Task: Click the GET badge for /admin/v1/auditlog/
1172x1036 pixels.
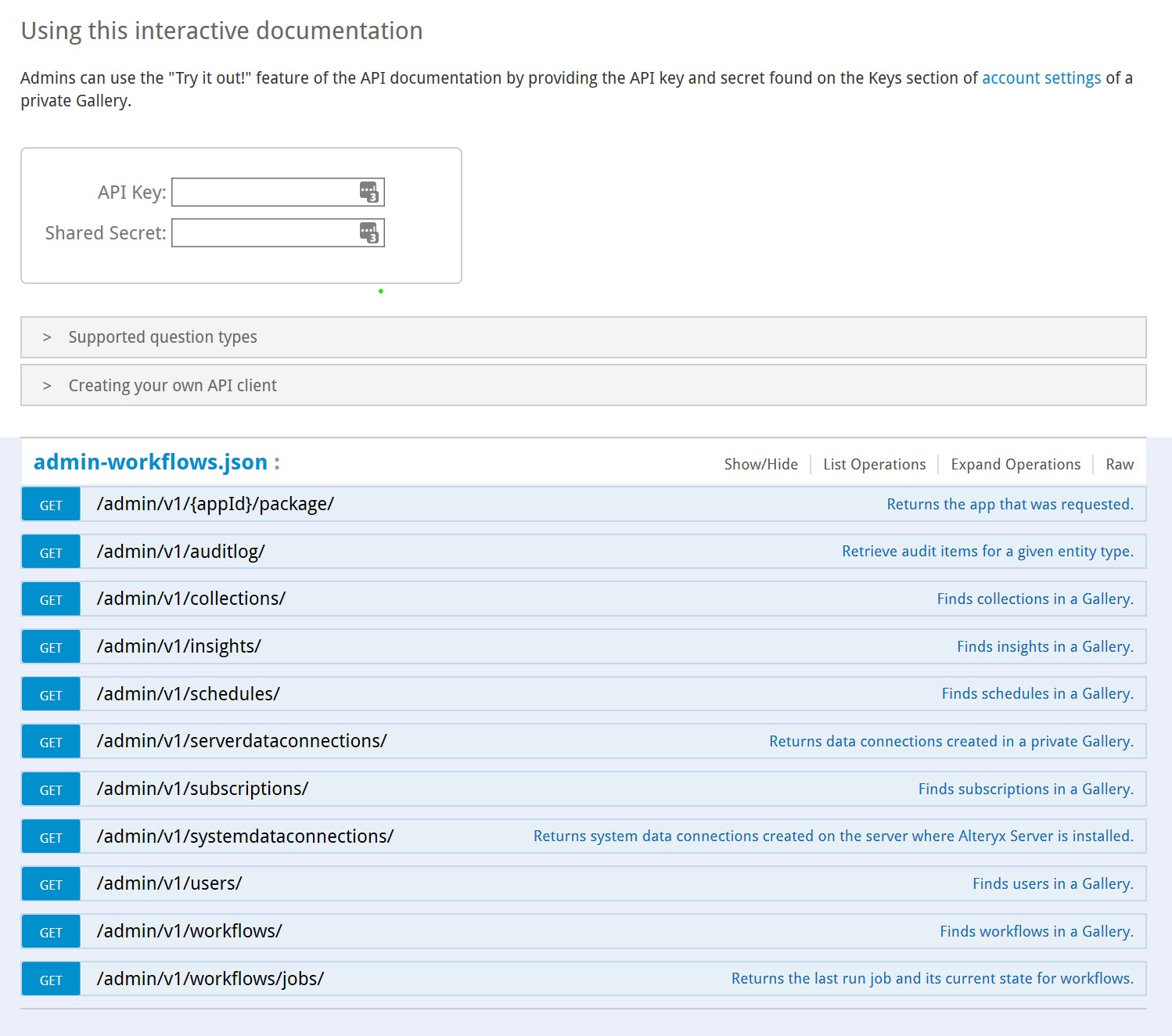Action: pos(50,551)
